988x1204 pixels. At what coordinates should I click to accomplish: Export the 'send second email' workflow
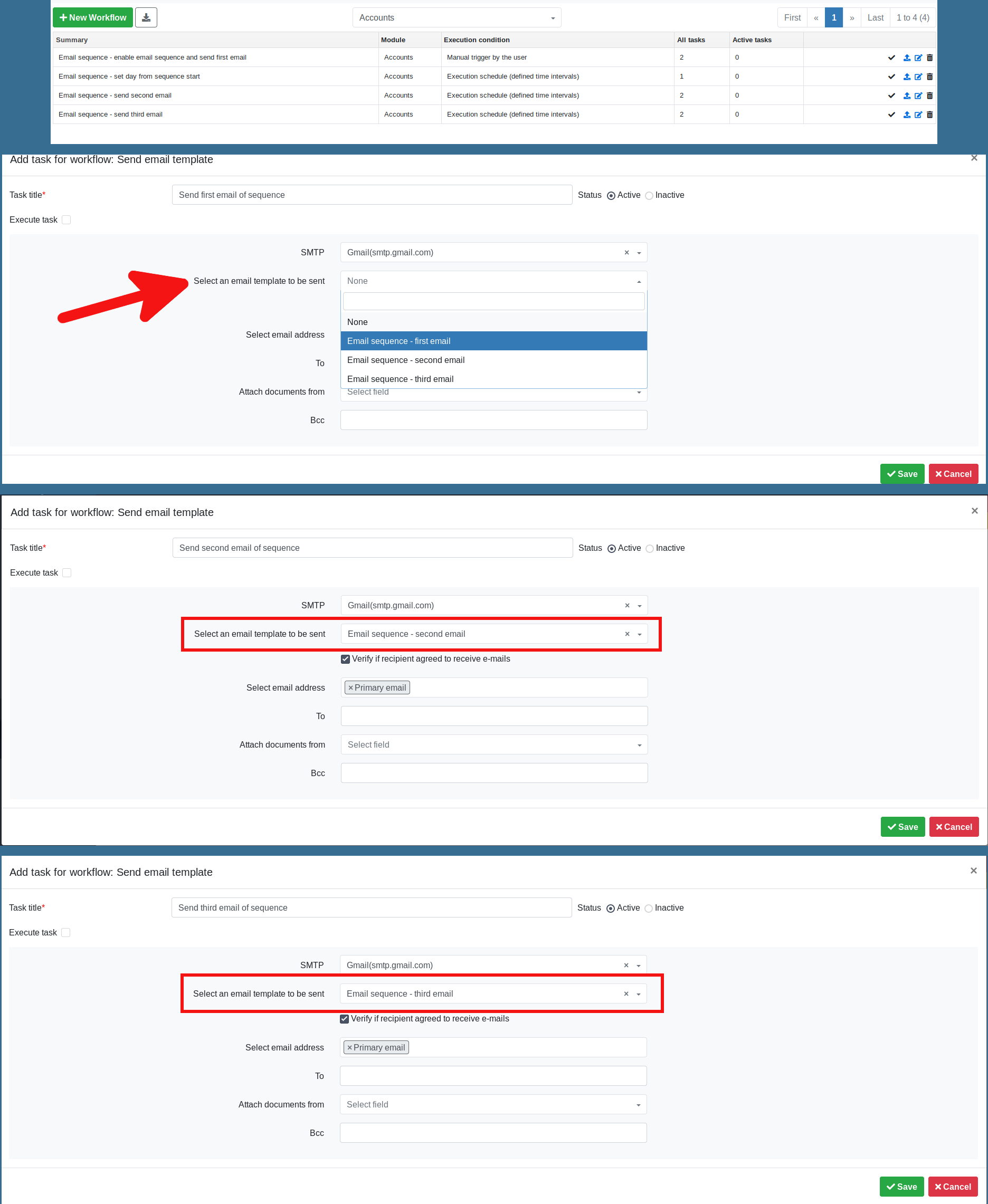[907, 95]
